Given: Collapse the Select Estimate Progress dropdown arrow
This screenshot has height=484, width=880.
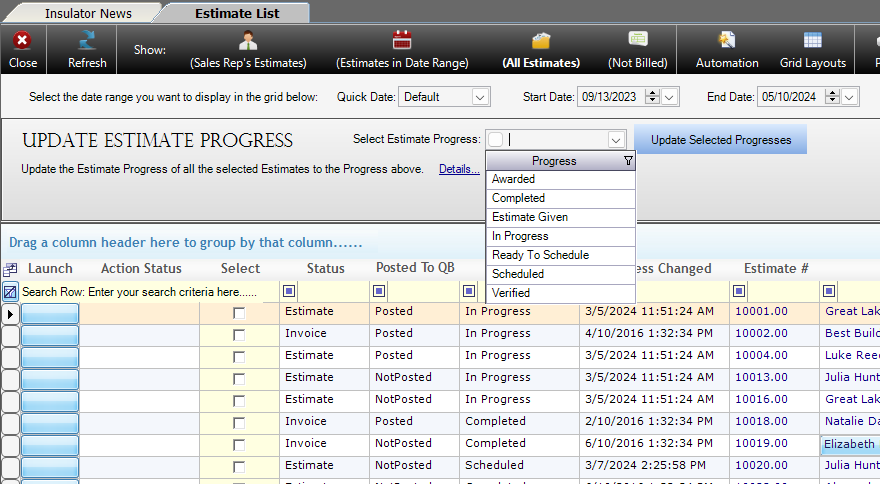Looking at the screenshot, I should tap(616, 139).
